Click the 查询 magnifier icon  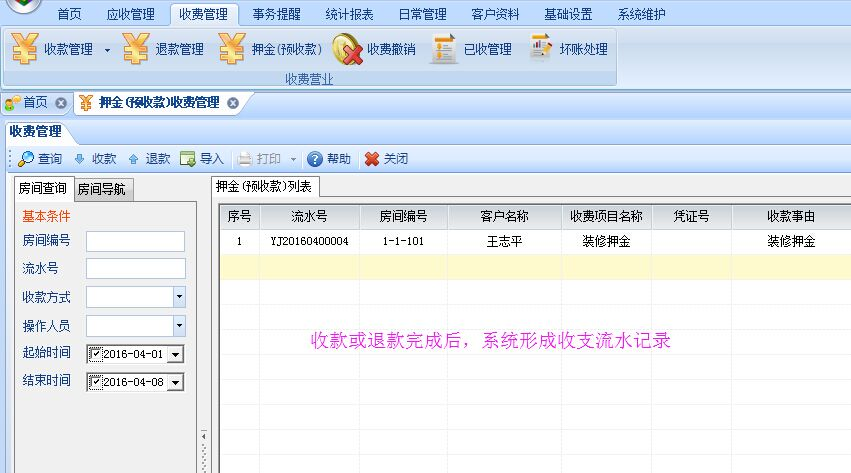tap(26, 158)
